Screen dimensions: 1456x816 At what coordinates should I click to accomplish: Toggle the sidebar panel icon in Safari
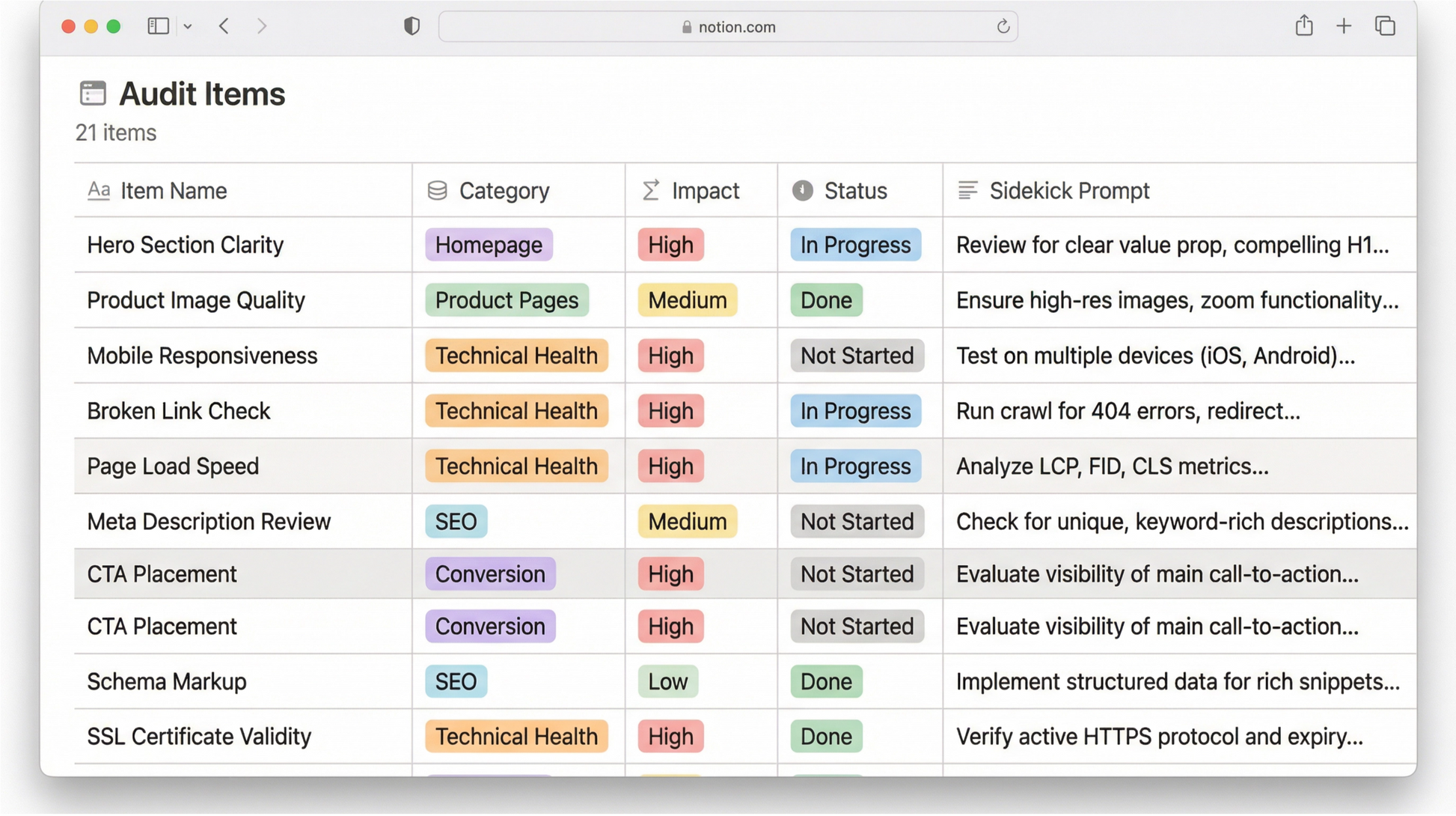click(x=157, y=25)
